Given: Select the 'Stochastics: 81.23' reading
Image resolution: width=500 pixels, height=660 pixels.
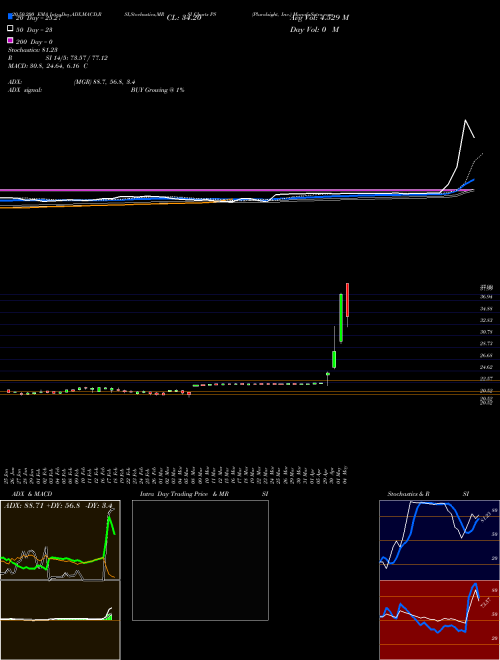Looking at the screenshot, I should (32, 50).
